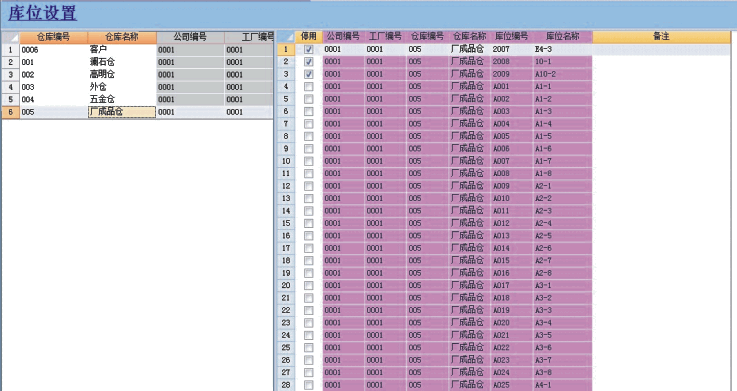Tick 停用 checkbox for location A023

[x=309, y=360]
